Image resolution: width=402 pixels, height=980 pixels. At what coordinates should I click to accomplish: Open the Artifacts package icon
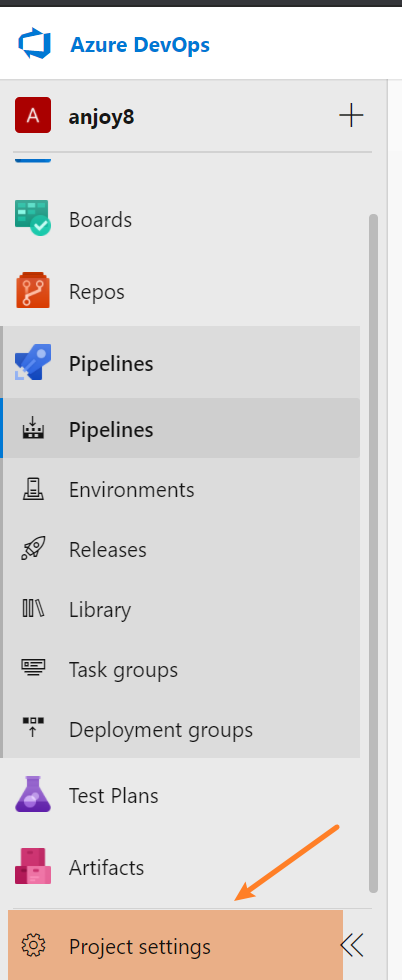(33, 866)
